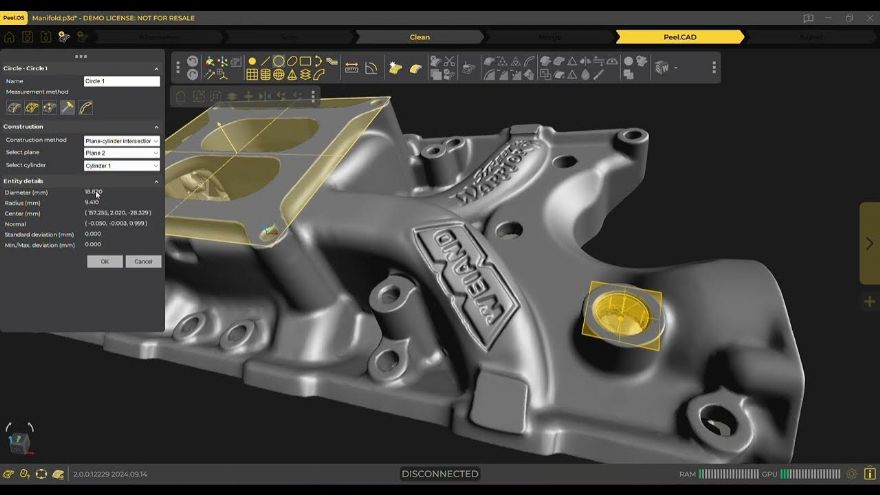Screen dimensions: 880x495
Task: Click the add scan icon with plus
Action: [63, 37]
